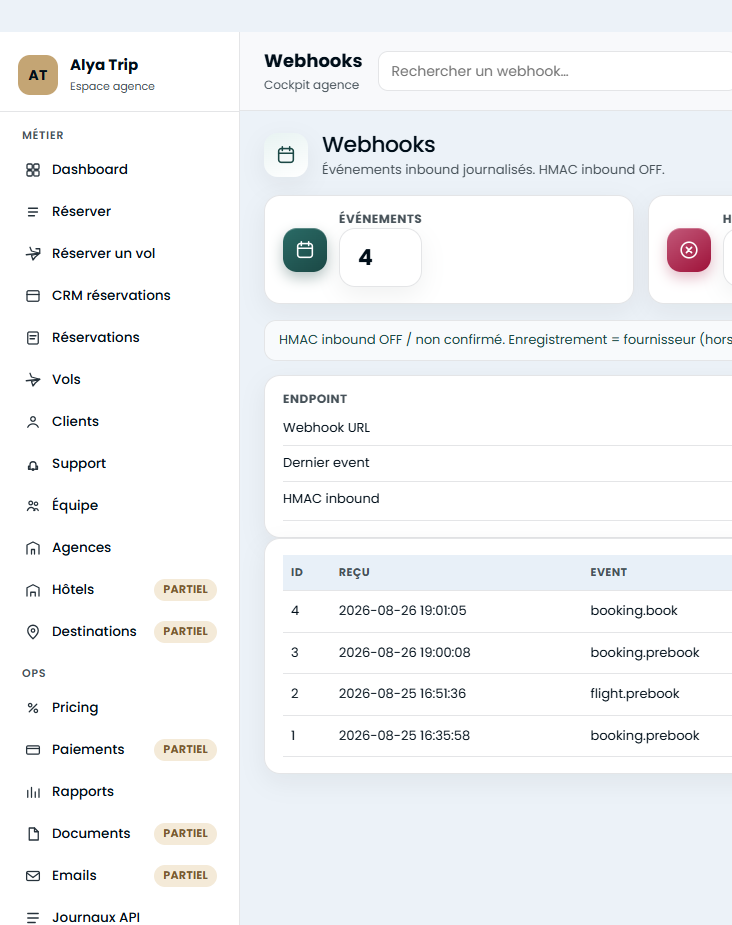Click the Réserver un vol plane icon

33,254
